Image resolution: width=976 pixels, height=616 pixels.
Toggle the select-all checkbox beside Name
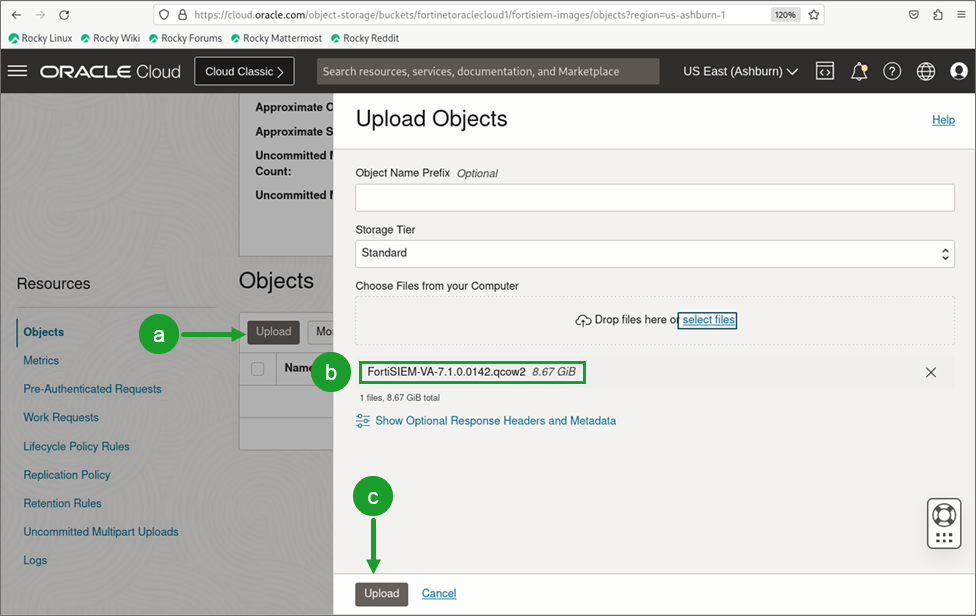[x=257, y=368]
